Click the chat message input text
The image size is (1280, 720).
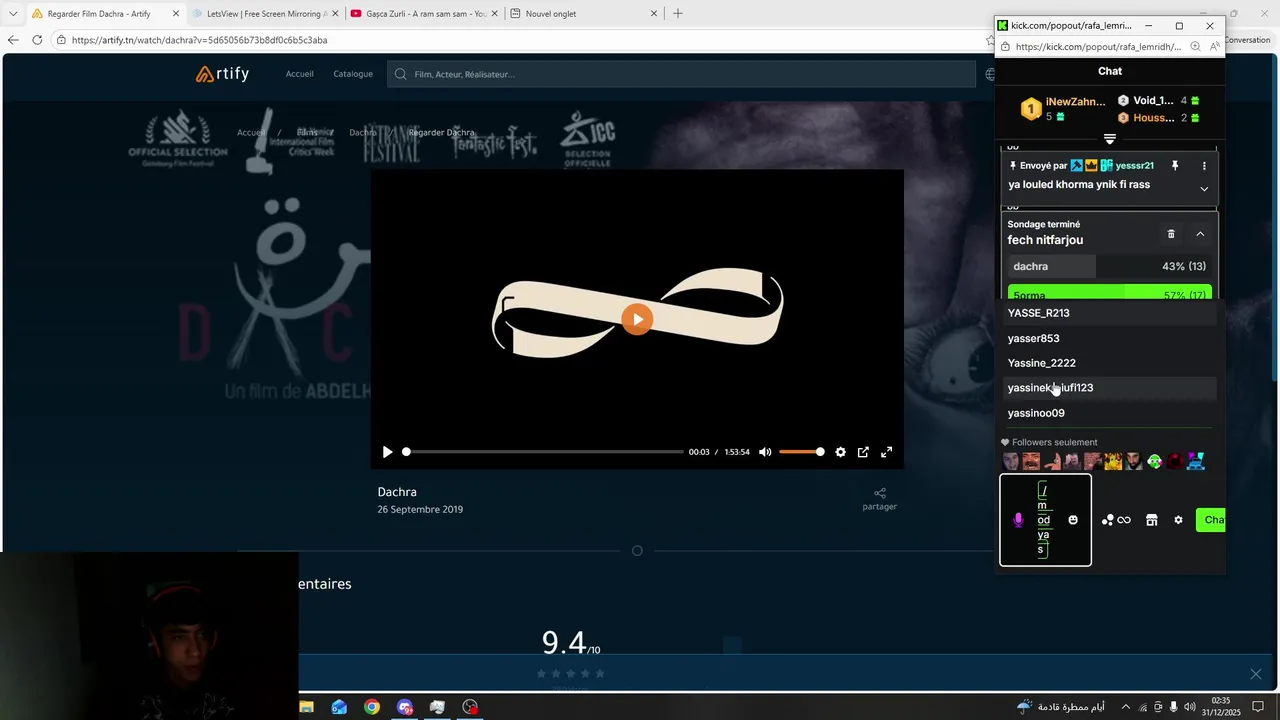[x=1043, y=519]
